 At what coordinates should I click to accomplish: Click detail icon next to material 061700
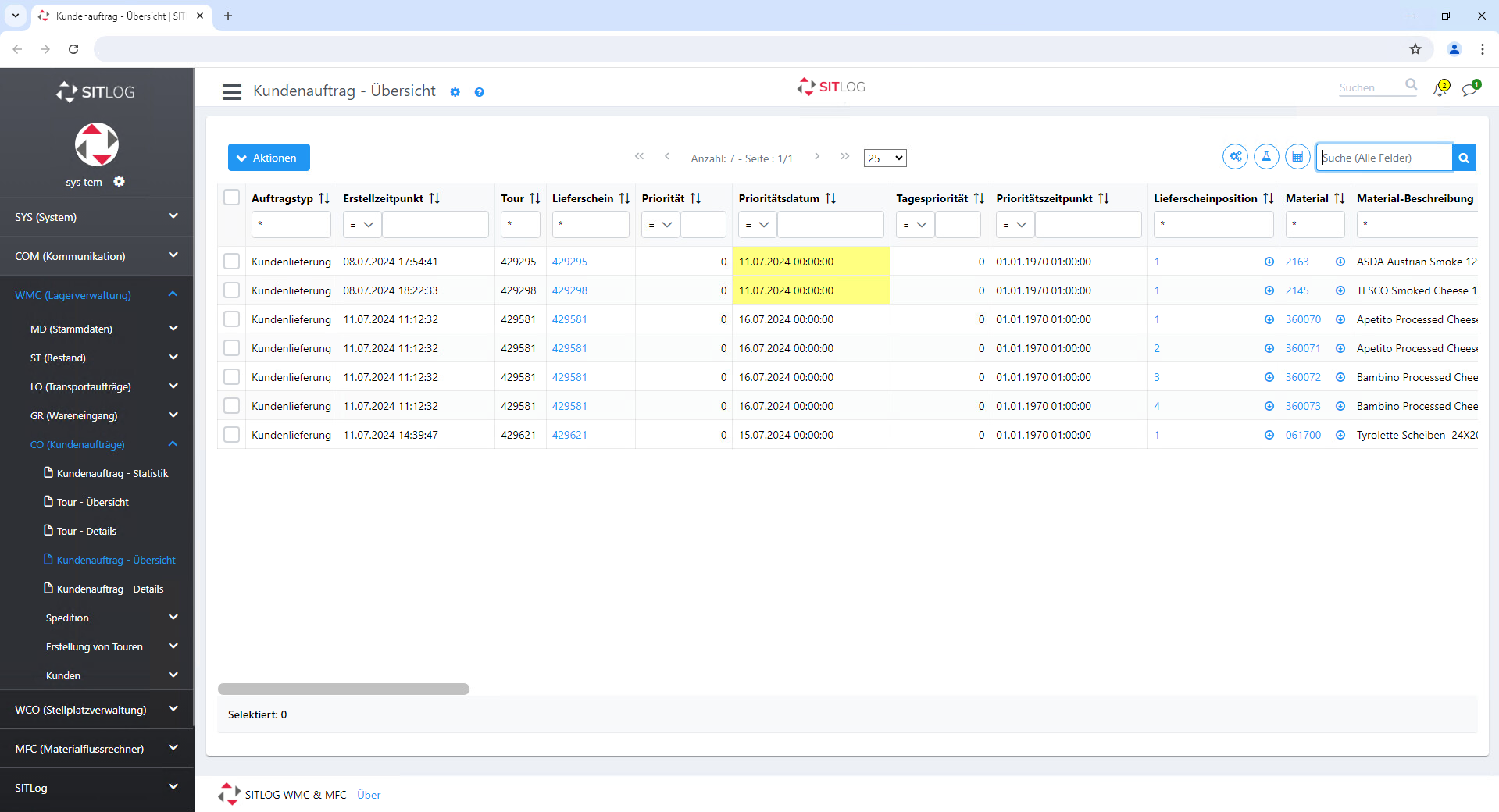(x=1340, y=435)
